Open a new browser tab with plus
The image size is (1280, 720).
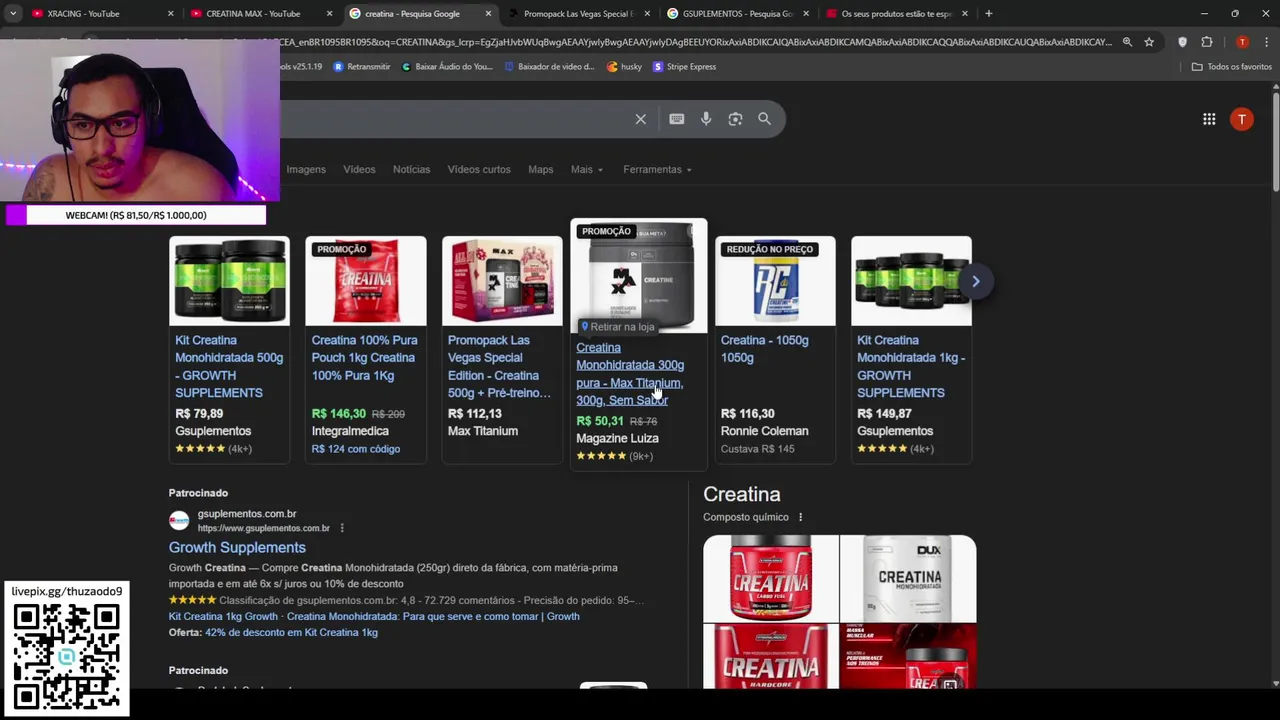pyautogui.click(x=988, y=13)
